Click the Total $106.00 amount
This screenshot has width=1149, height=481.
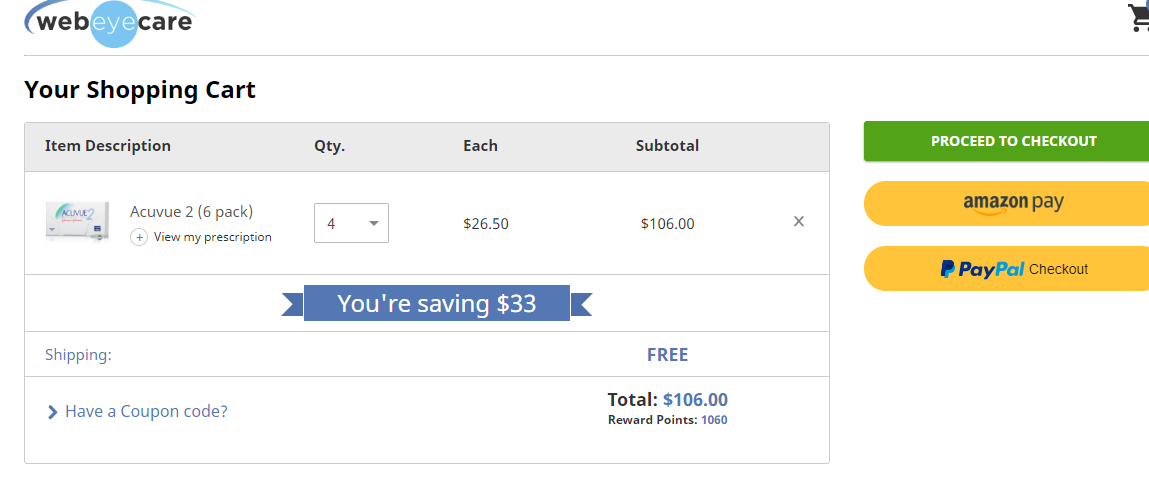pos(695,400)
